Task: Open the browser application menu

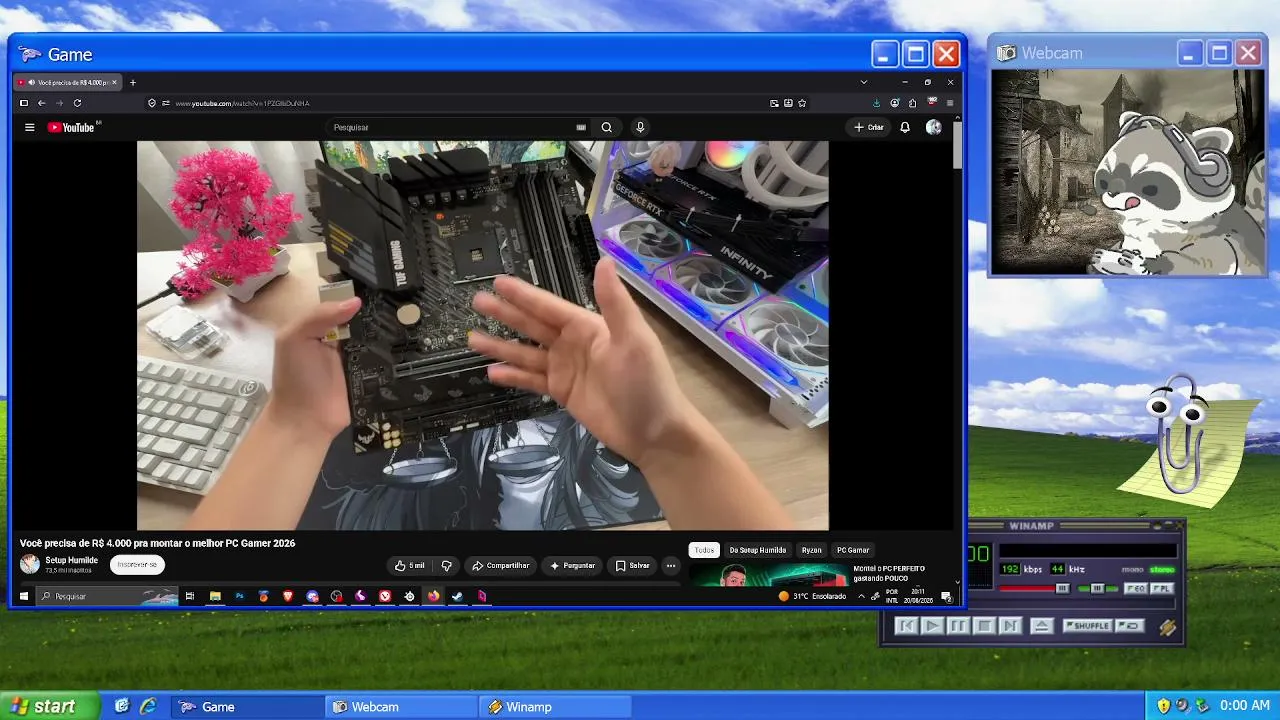Action: coord(950,103)
